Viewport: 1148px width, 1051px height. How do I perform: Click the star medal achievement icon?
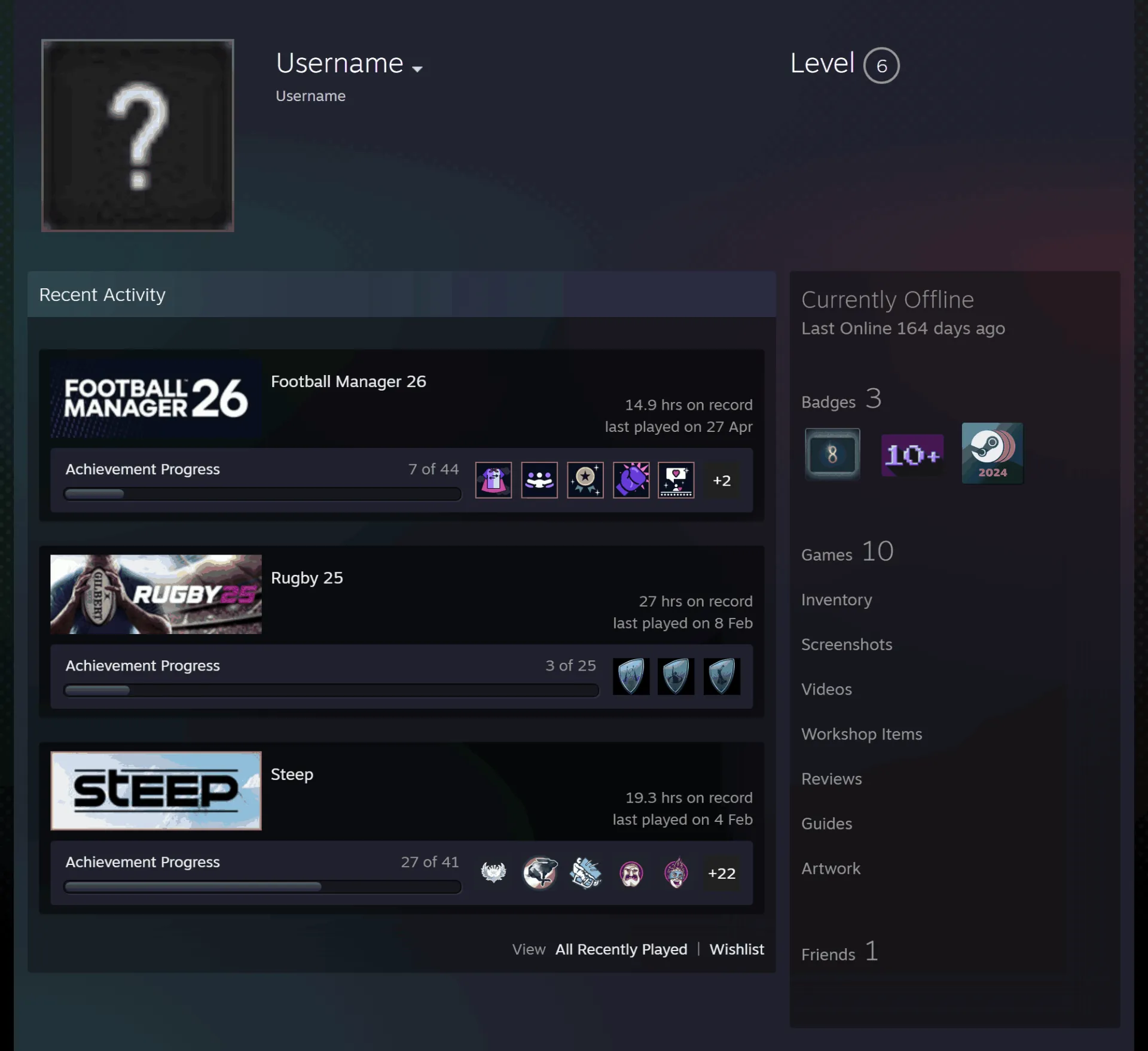click(585, 480)
